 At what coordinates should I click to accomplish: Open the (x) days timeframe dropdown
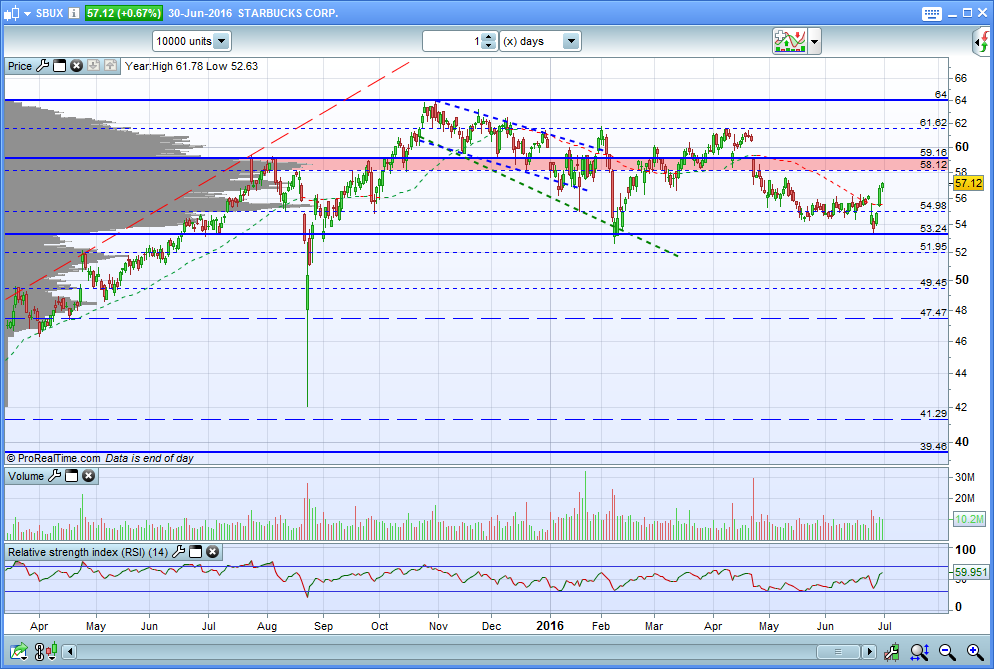tap(540, 41)
